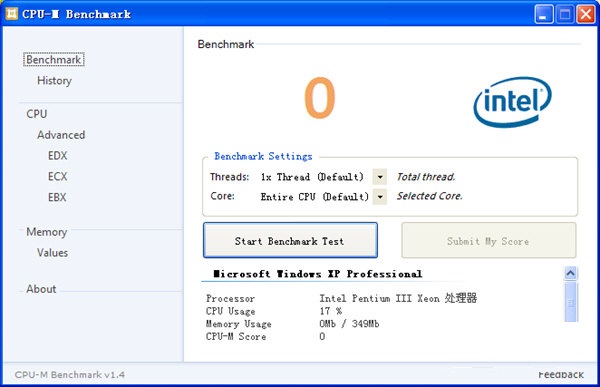
Task: Click the large orange score number 0
Action: pos(320,98)
